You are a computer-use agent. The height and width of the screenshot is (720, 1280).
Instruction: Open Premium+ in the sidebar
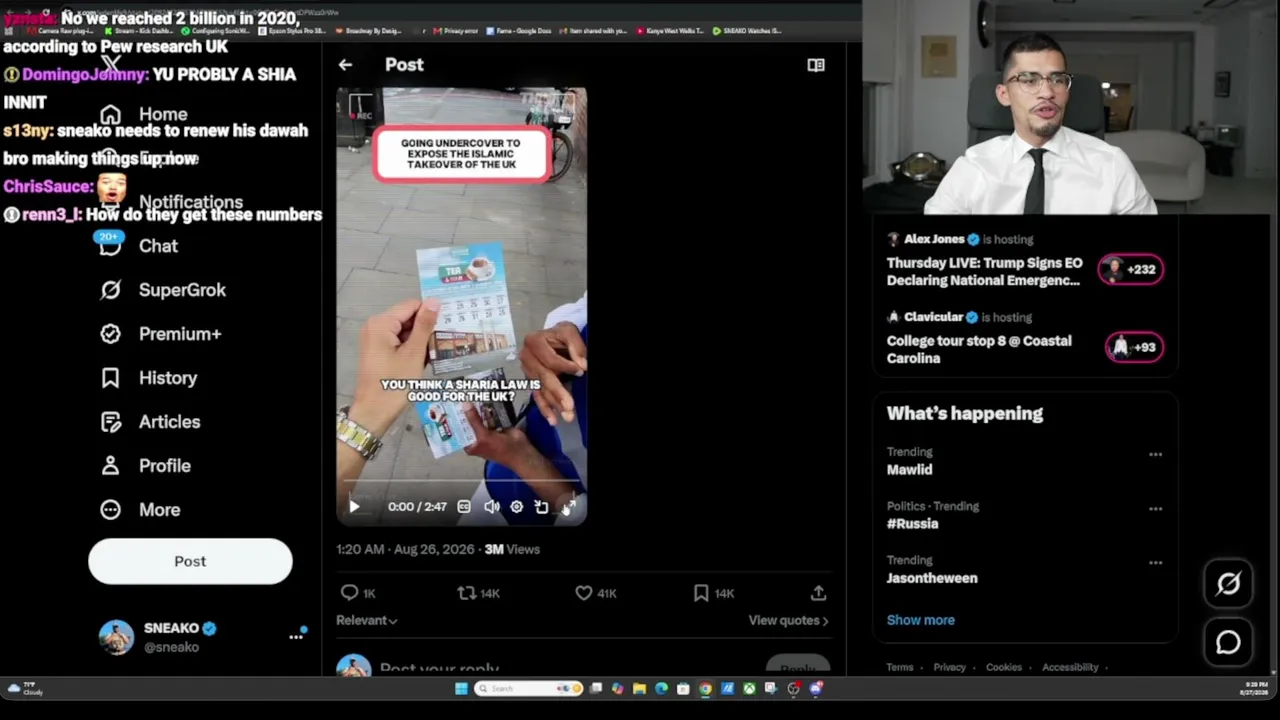coord(161,334)
